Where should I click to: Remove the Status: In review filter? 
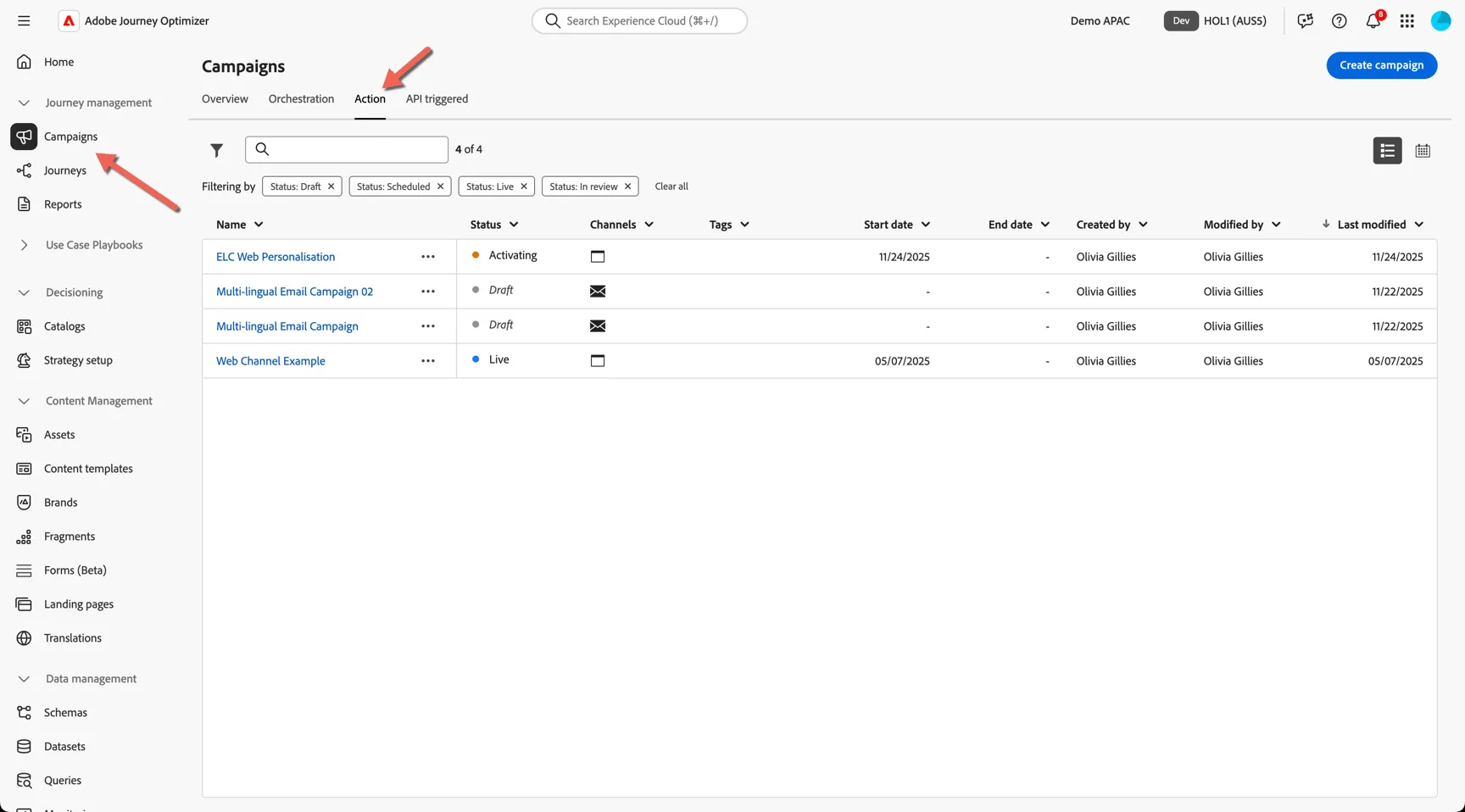[x=628, y=186]
